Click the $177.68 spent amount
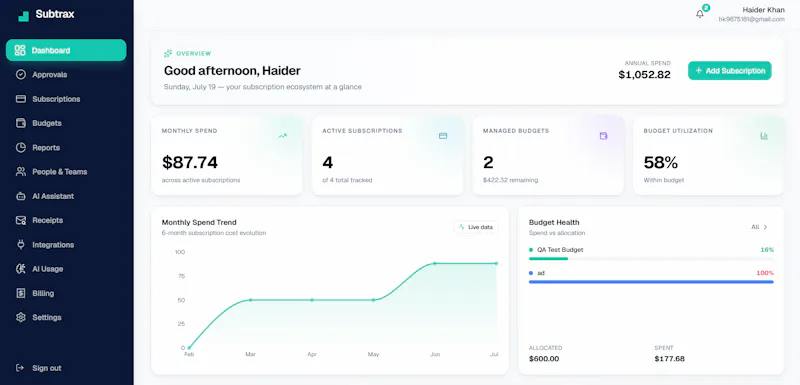Screen dimensions: 800x385 (669, 358)
